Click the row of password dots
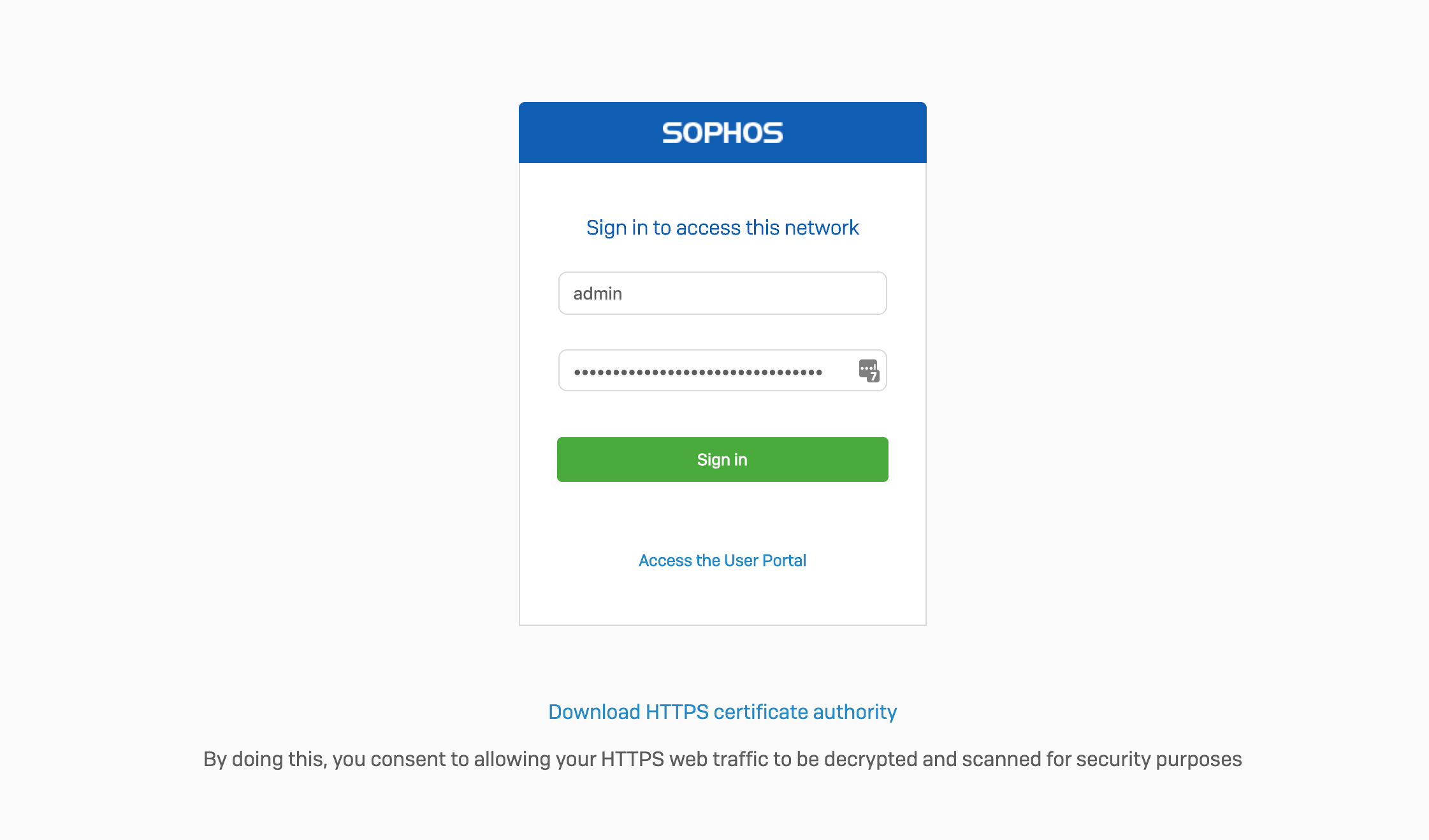Viewport: 1429px width, 840px height. (x=698, y=372)
